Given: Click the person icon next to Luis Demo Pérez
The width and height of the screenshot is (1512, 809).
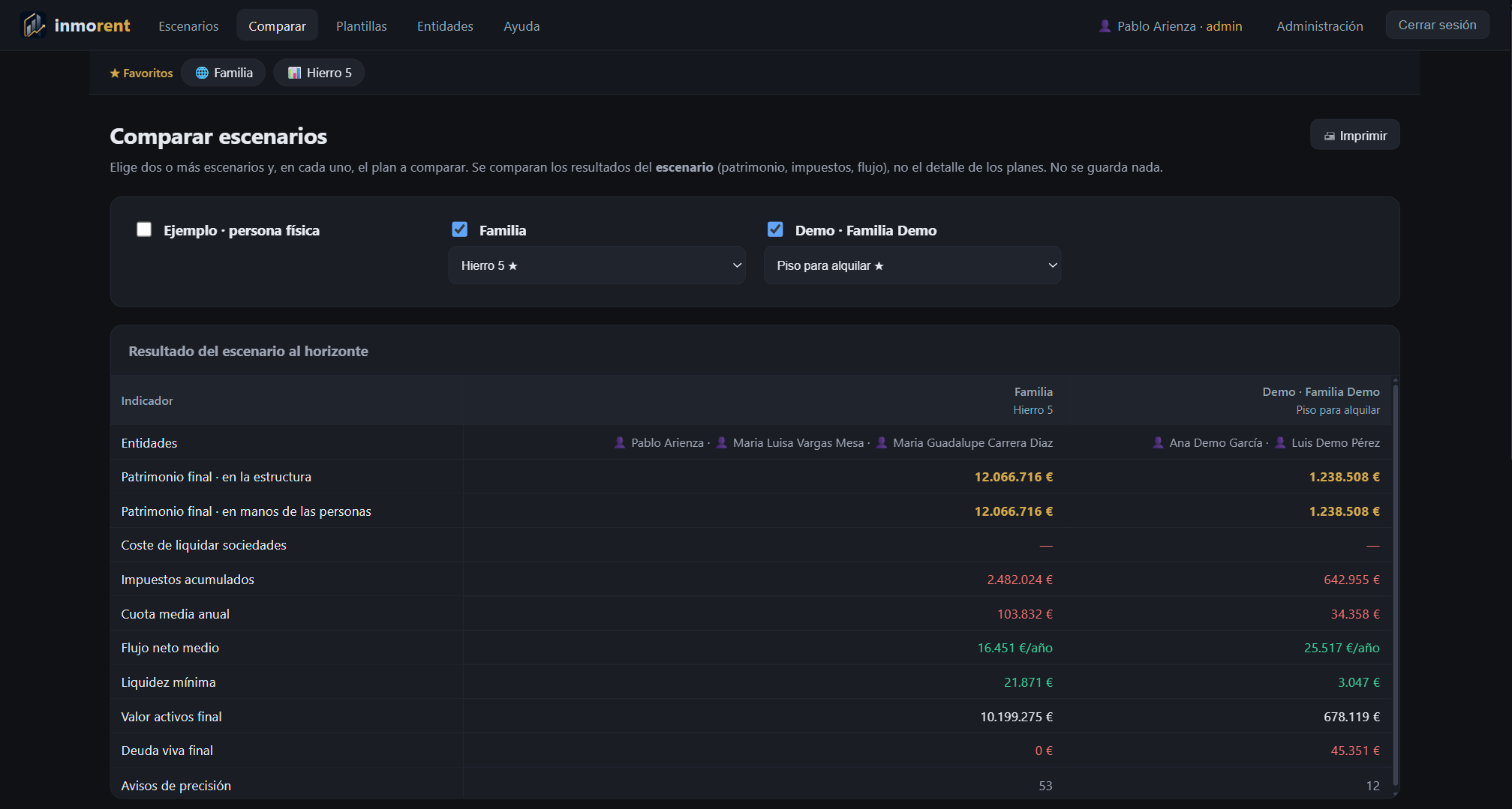Looking at the screenshot, I should tap(1281, 442).
